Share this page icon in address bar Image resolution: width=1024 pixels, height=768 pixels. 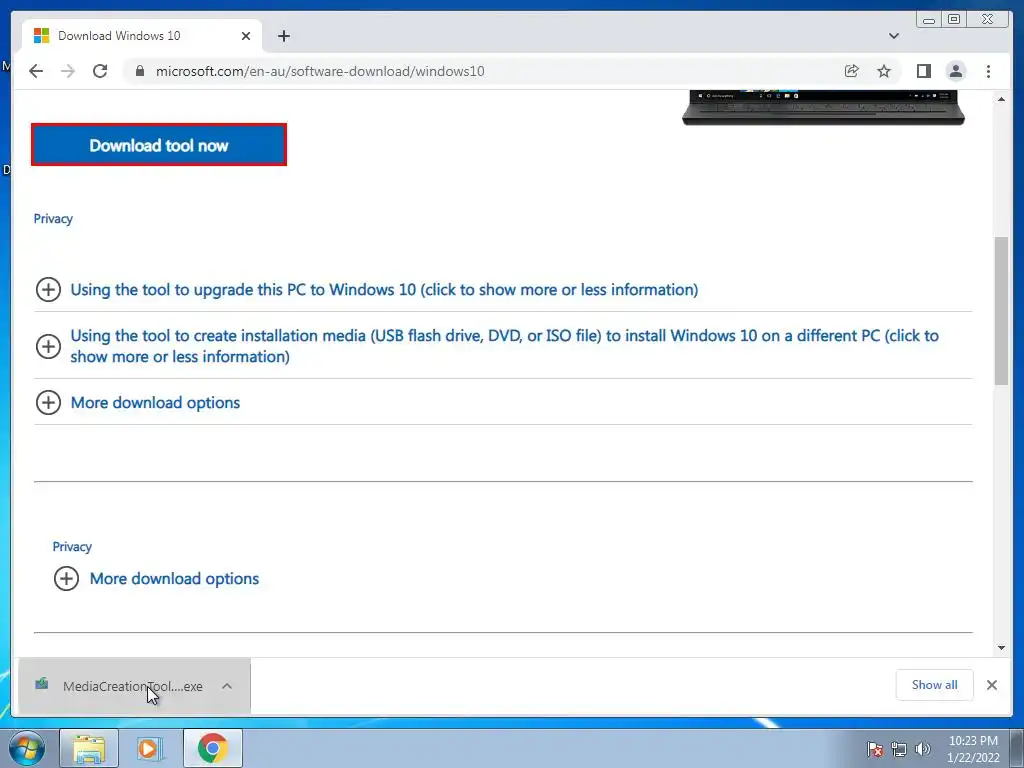pos(851,71)
